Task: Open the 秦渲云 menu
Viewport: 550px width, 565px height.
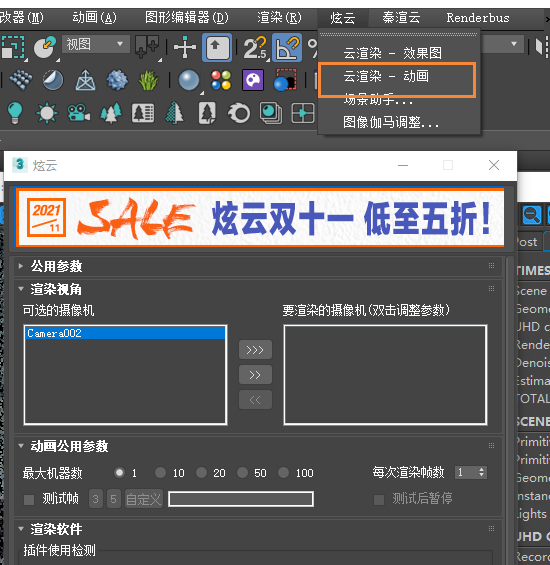Action: coord(401,17)
